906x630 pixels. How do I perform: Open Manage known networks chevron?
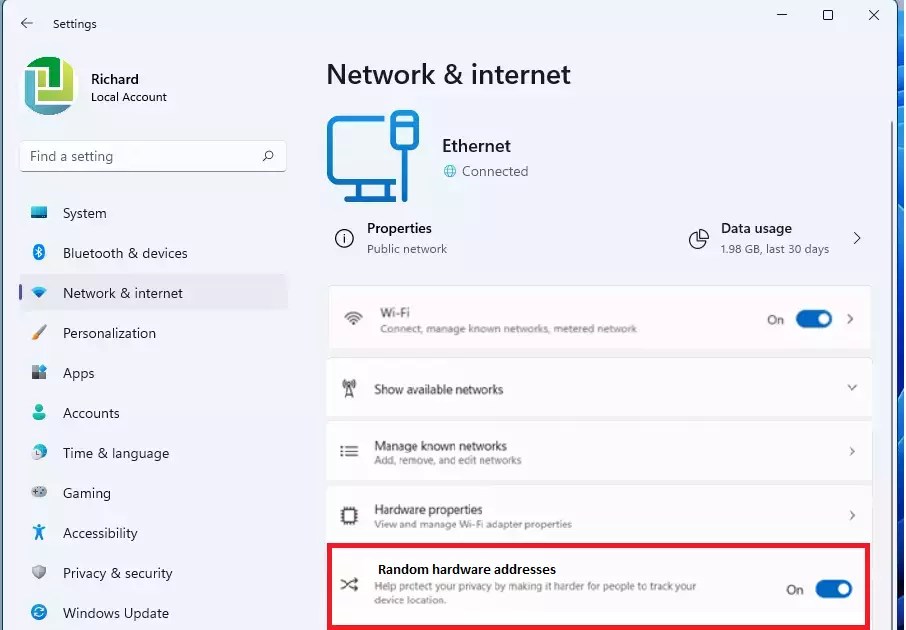point(852,452)
